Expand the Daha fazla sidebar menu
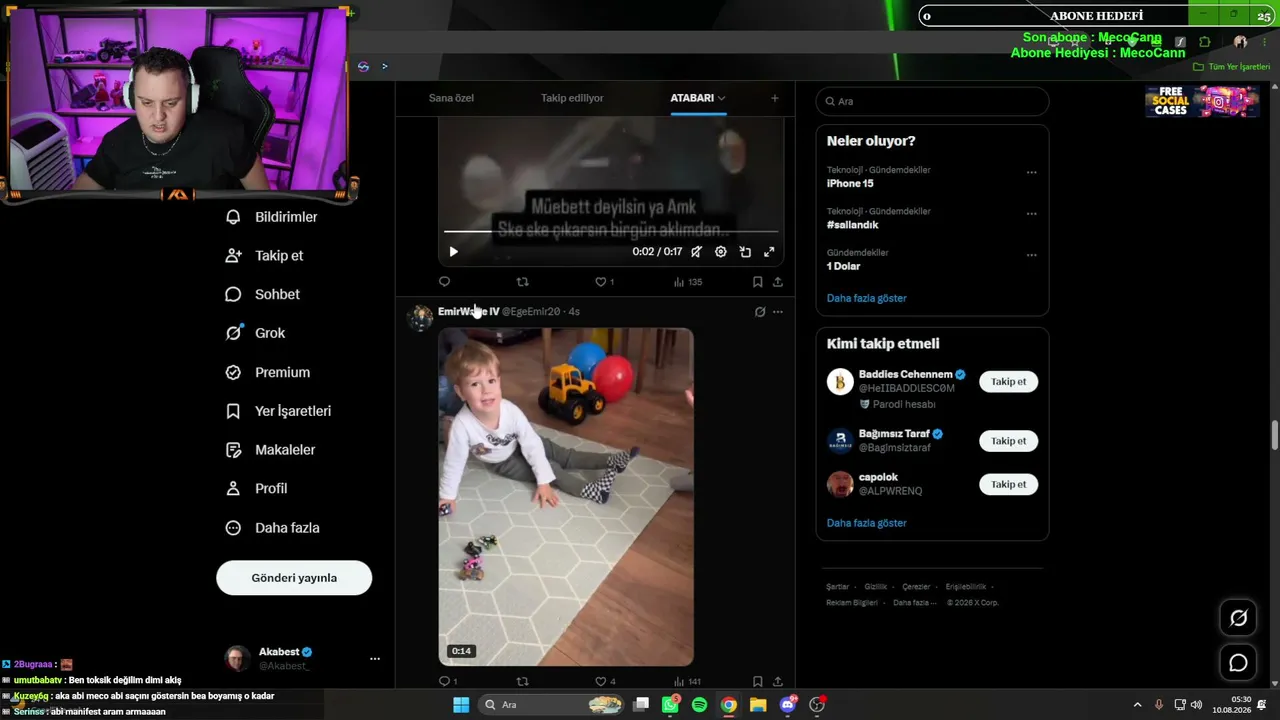Image resolution: width=1280 pixels, height=720 pixels. click(272, 528)
